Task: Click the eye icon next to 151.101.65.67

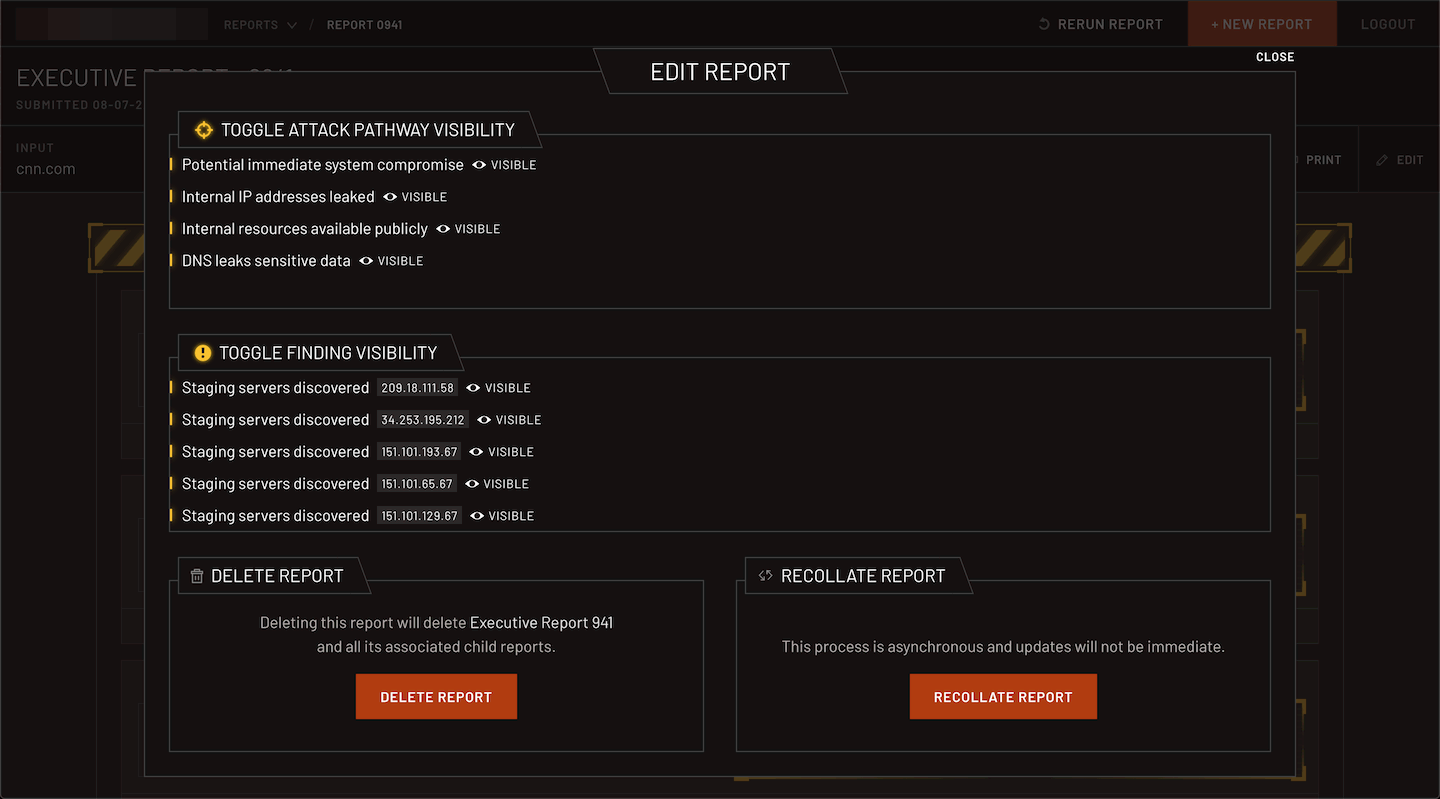Action: 472,484
